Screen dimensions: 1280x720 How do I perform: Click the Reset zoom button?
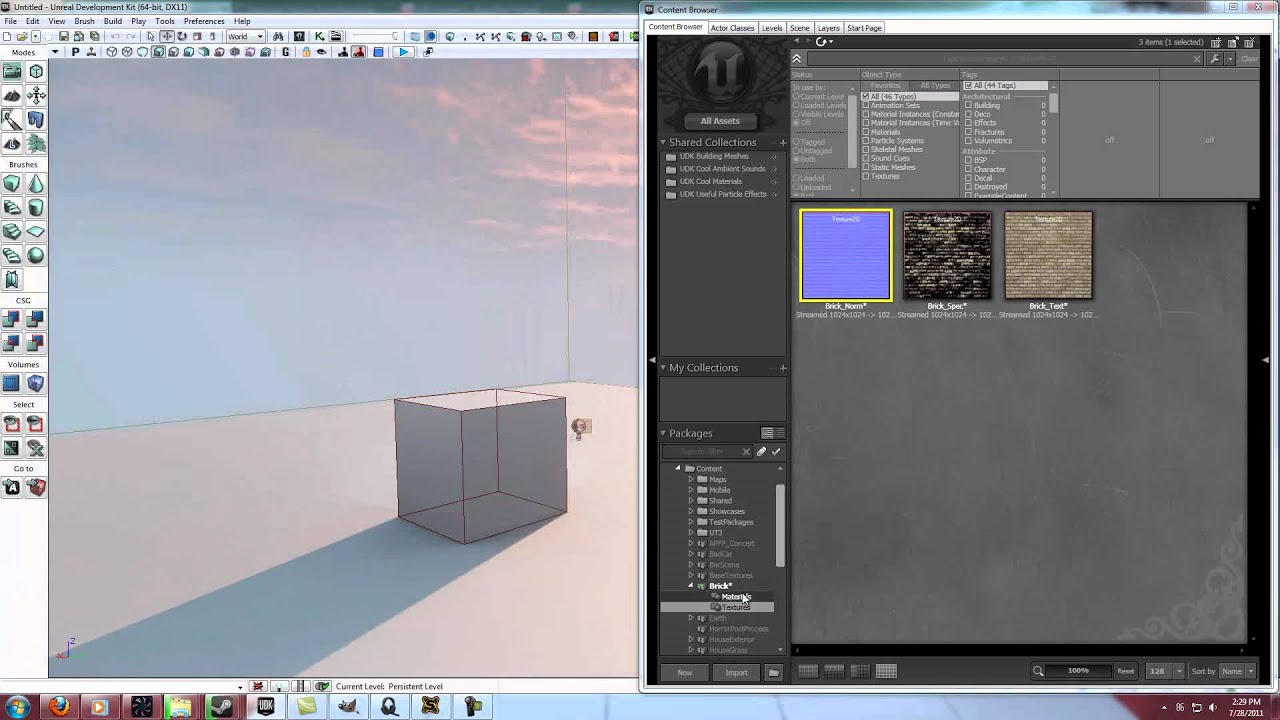pyautogui.click(x=1125, y=671)
